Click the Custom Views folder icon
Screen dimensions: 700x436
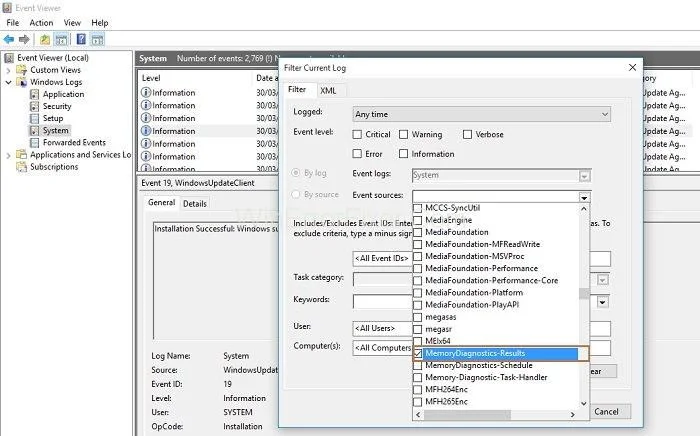pos(21,70)
